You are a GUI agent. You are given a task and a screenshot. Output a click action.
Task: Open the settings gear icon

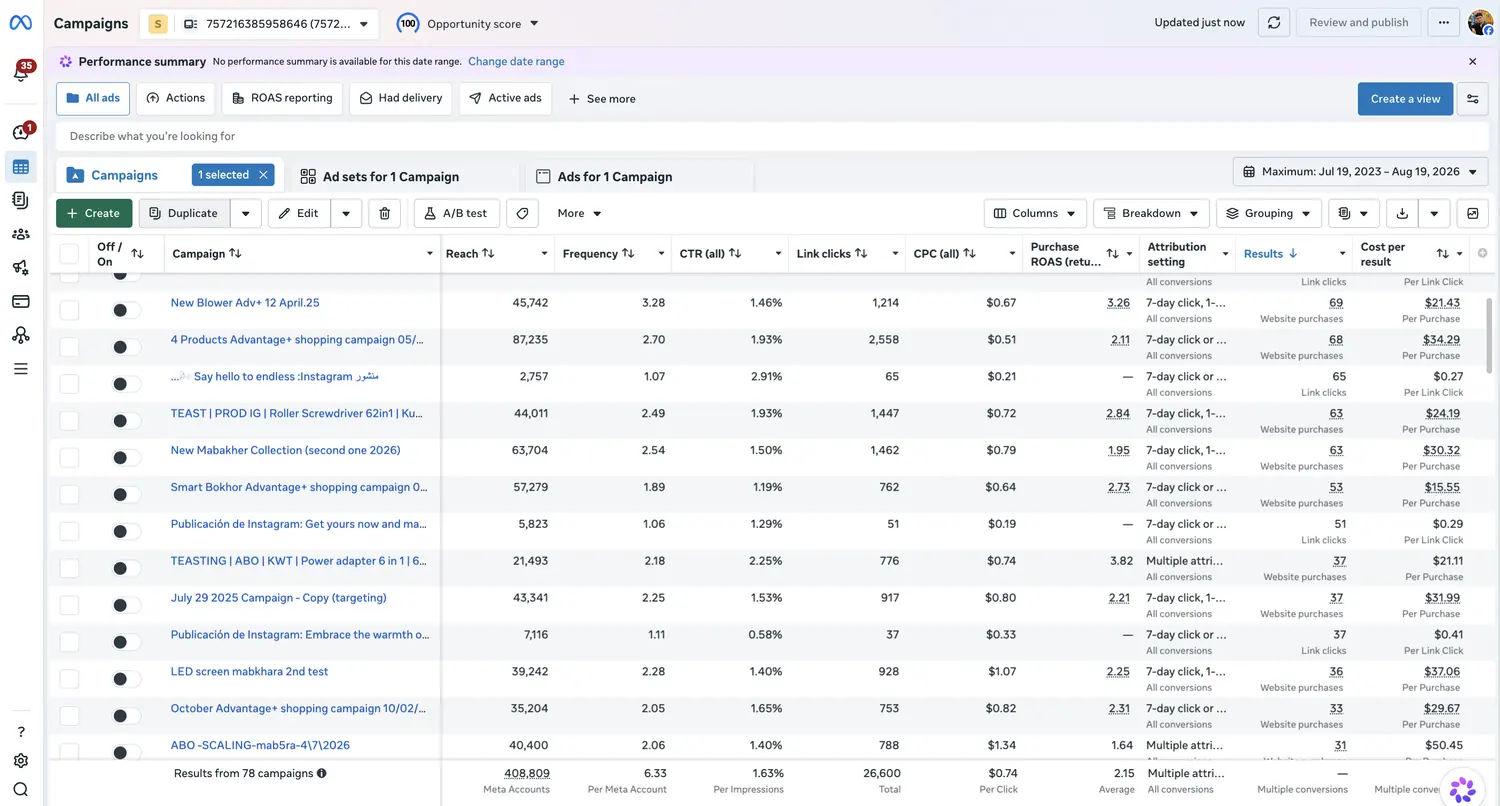coord(21,760)
